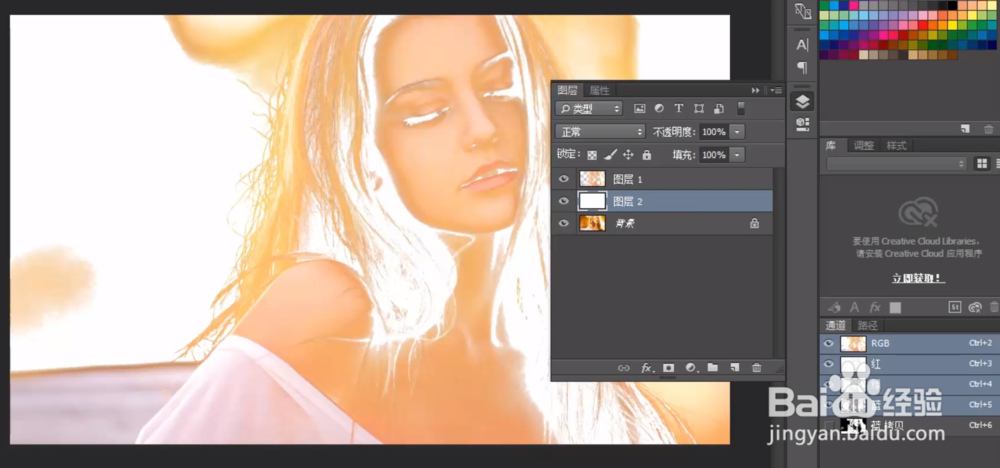Image resolution: width=1000 pixels, height=468 pixels.
Task: Open the 不透明度 opacity slider arrow
Action: 737,132
